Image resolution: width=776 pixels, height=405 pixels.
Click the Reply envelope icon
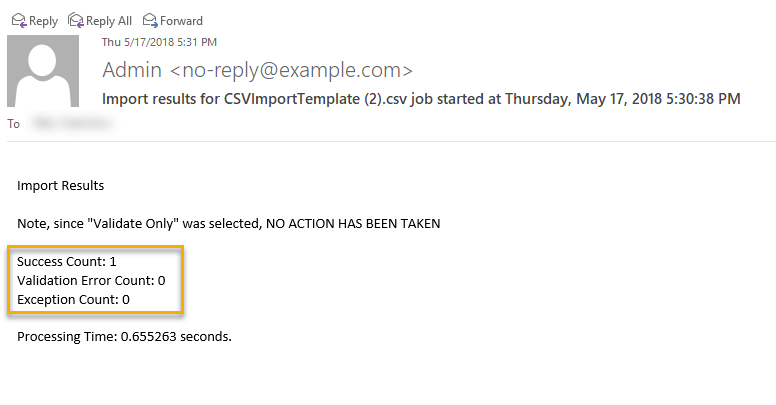tap(19, 20)
